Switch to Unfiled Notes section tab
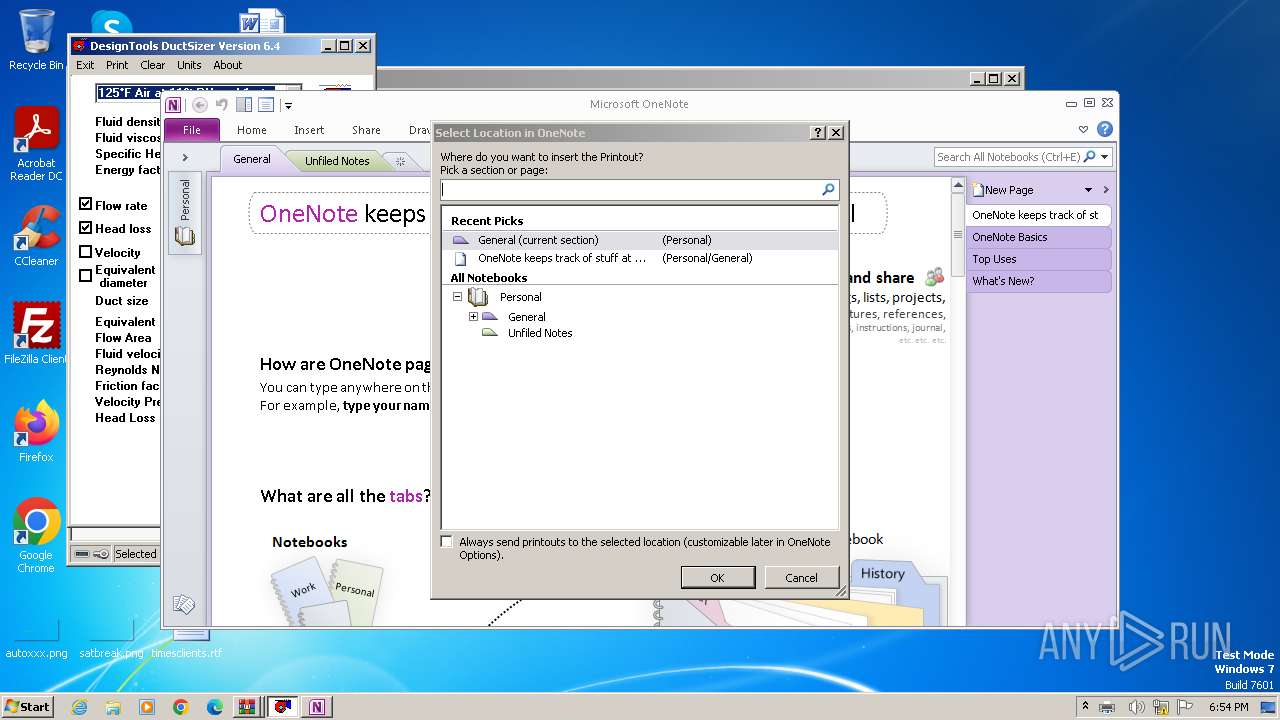1280x720 pixels. [x=337, y=161]
